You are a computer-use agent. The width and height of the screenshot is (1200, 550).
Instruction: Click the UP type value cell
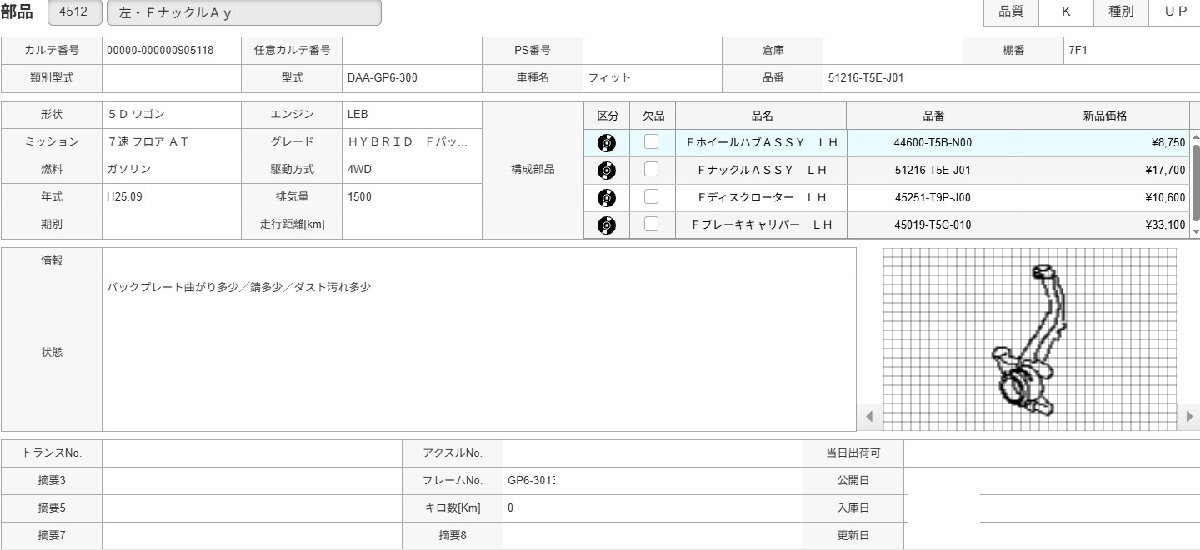(x=1175, y=12)
